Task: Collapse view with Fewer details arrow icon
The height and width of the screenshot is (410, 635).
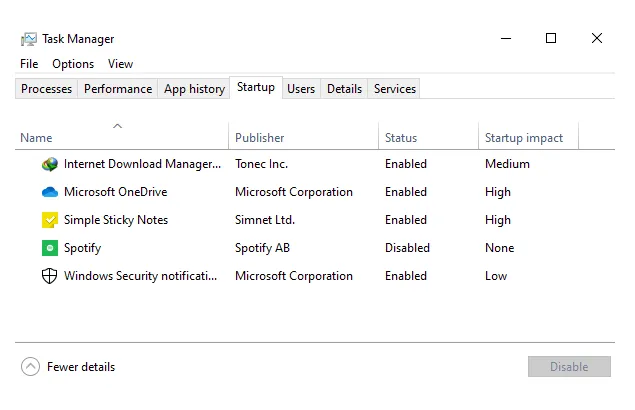Action: (30, 367)
